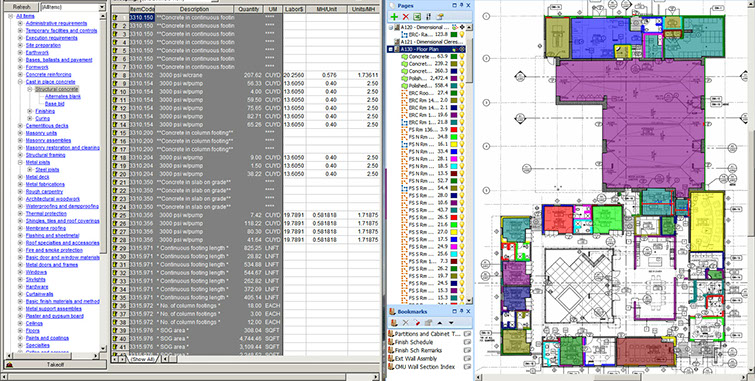This screenshot has height=381, width=755.
Task: Pin the Bookmarks panel
Action: click(x=461, y=312)
